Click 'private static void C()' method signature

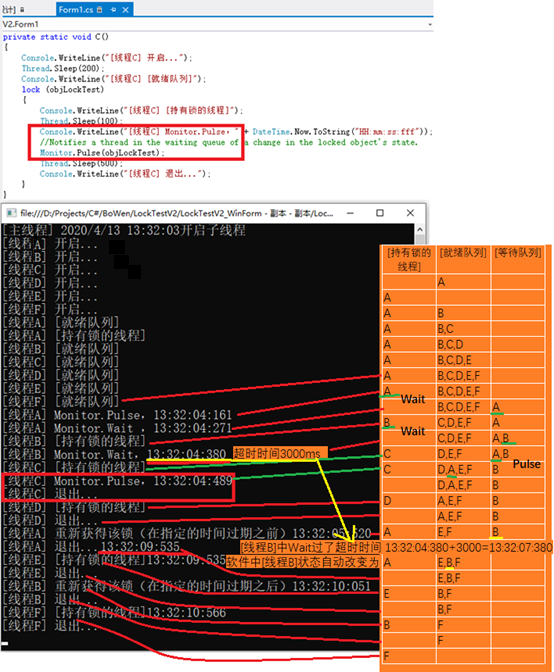pos(56,37)
